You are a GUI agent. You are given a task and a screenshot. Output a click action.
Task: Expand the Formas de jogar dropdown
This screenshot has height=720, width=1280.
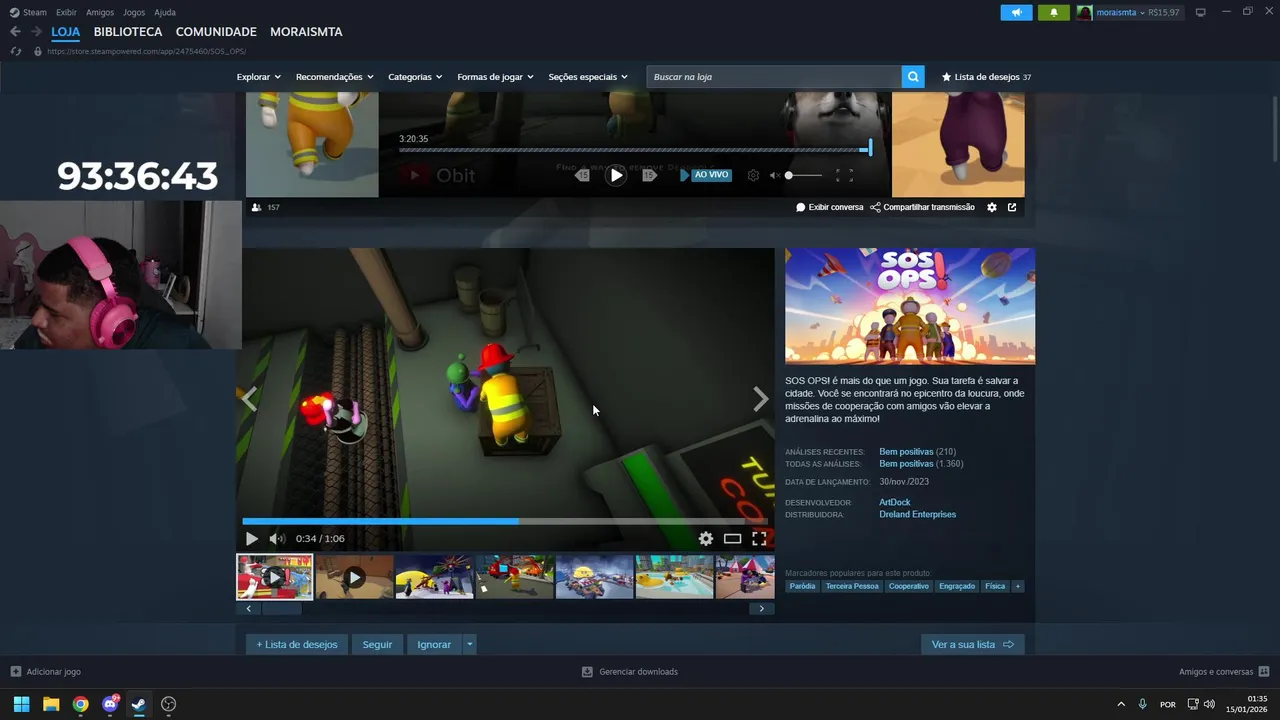[x=495, y=77]
